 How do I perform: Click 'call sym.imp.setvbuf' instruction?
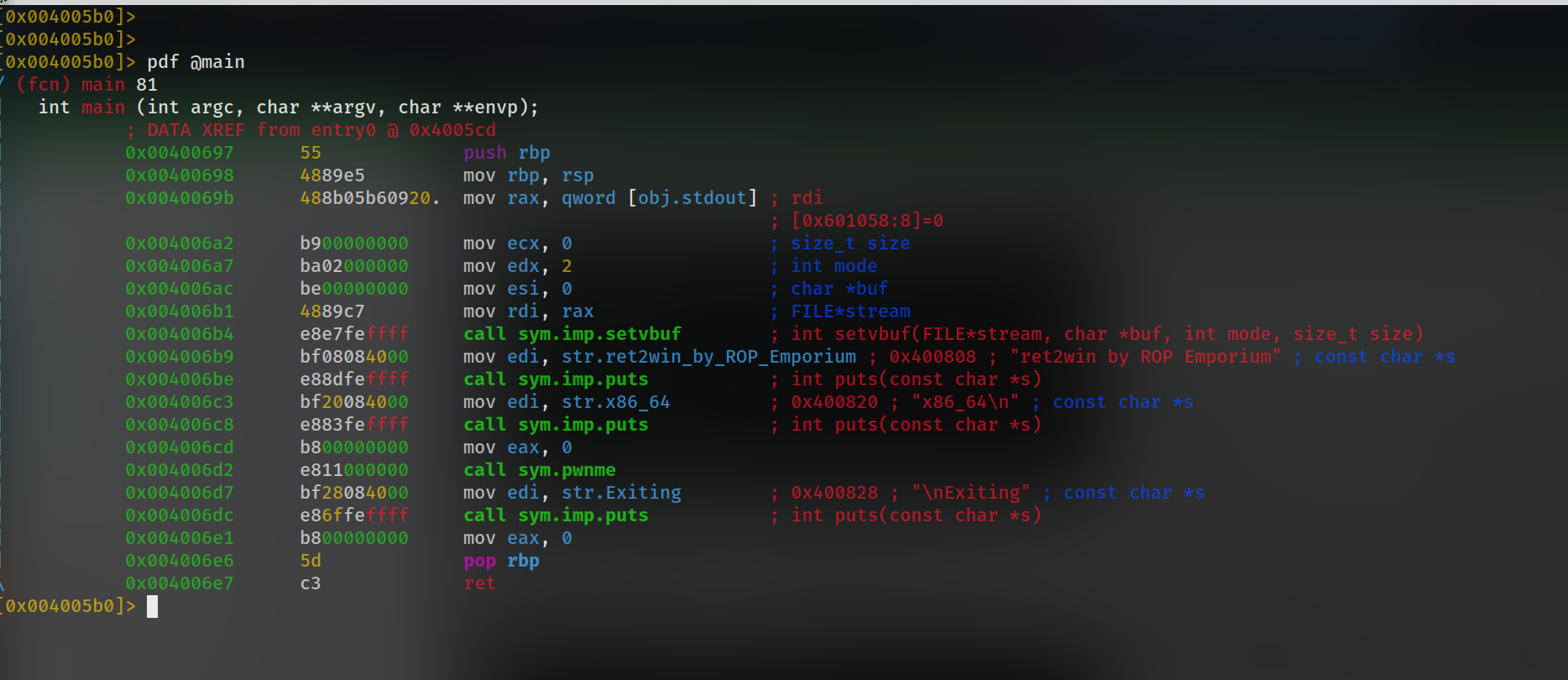tap(572, 334)
